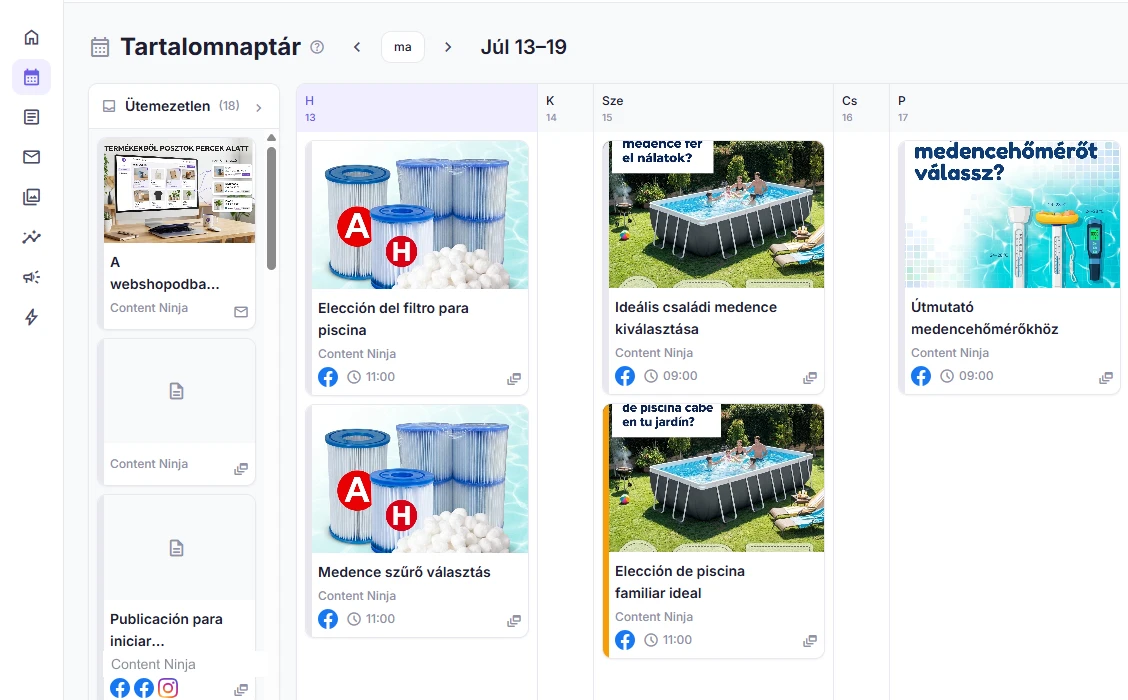Viewport: 1128px width, 700px height.
Task: Click clock icon on 'Elección del filtro' card
Action: click(x=354, y=377)
